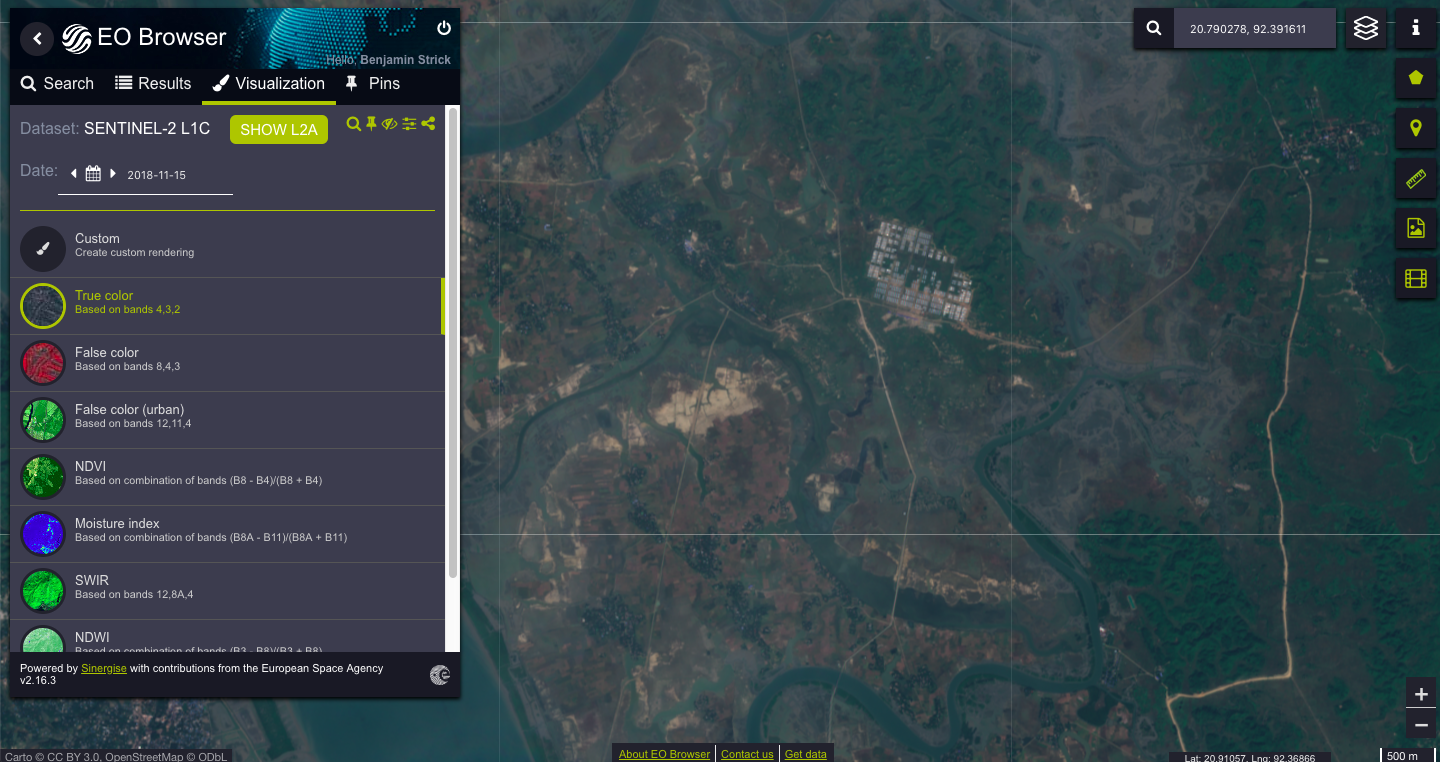Open map layers selector
The width and height of the screenshot is (1440, 762).
1366,29
